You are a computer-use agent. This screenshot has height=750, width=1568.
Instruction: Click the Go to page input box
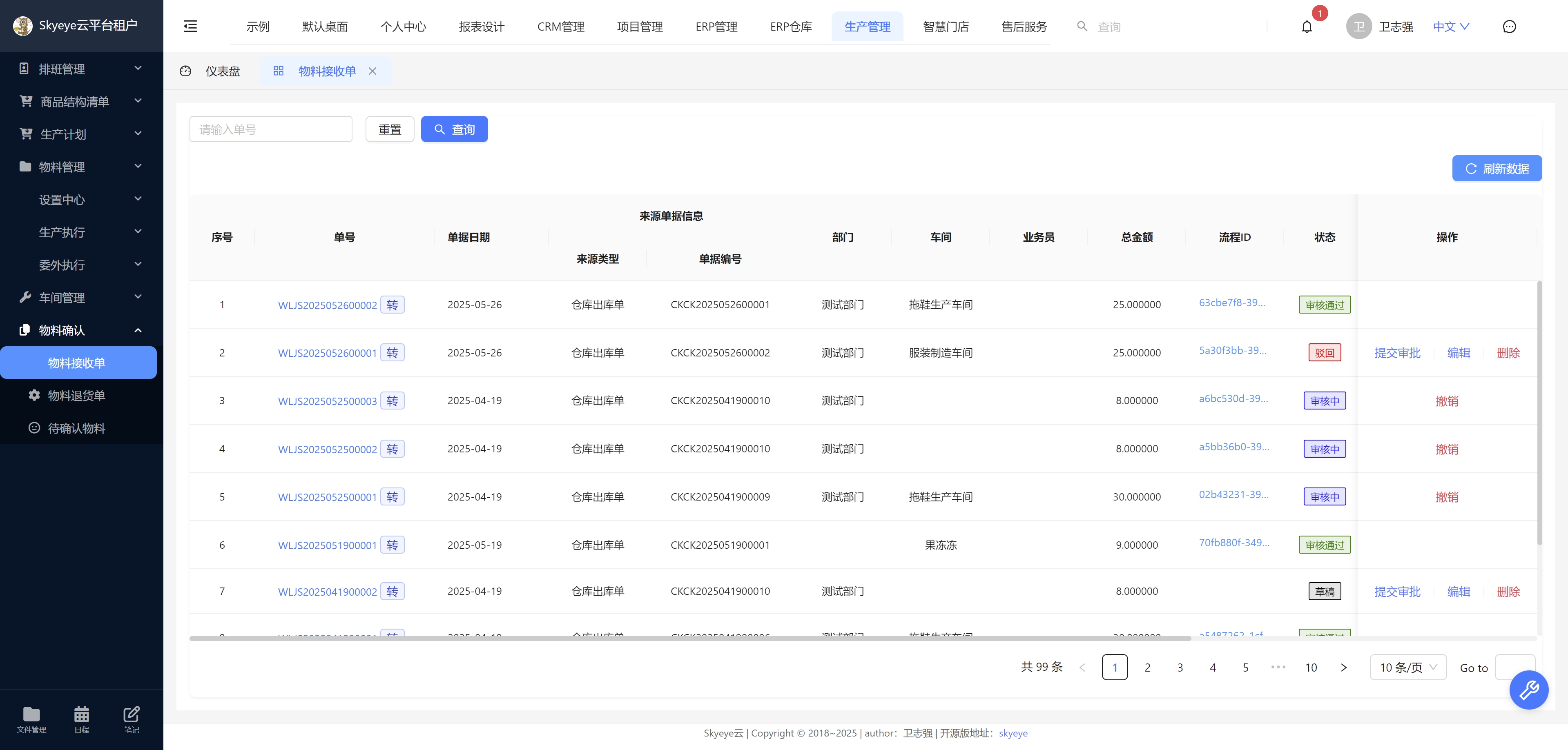point(1514,667)
